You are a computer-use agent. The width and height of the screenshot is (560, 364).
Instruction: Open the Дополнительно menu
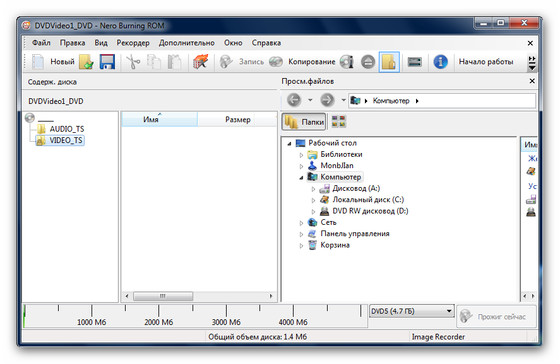coord(186,43)
